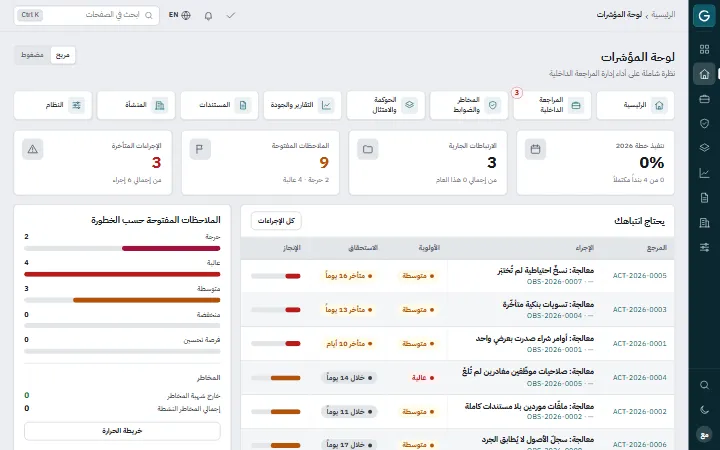The image size is (720, 450).
Task: Select the home icon in sidebar
Action: pos(704,74)
